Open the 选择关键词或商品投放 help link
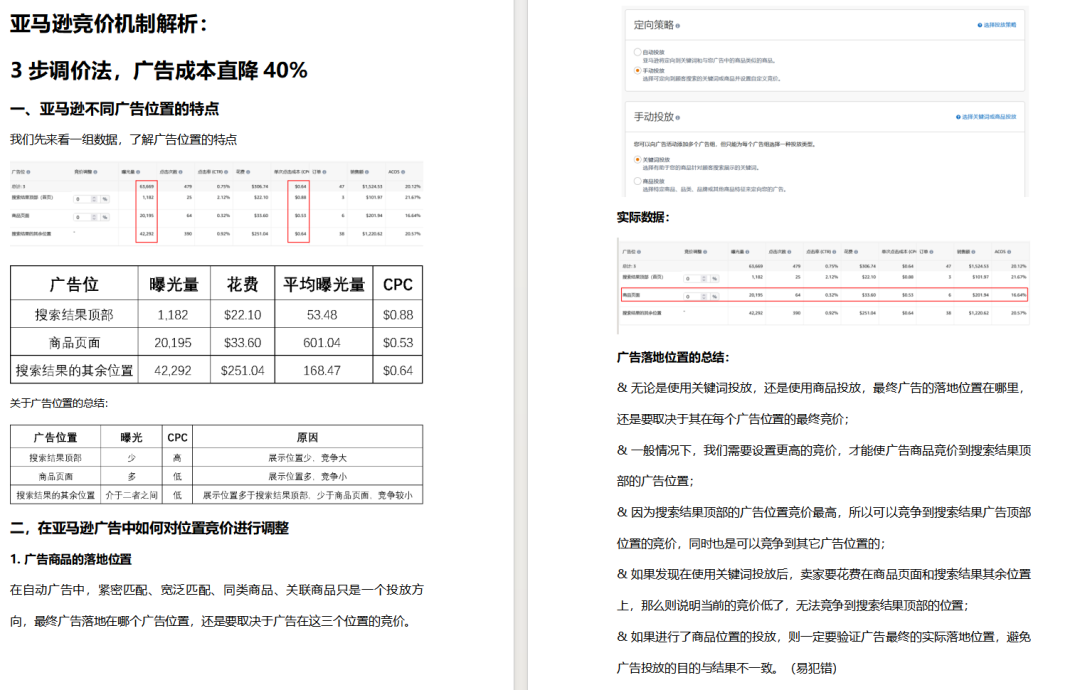The image size is (1080, 690). coord(985,117)
